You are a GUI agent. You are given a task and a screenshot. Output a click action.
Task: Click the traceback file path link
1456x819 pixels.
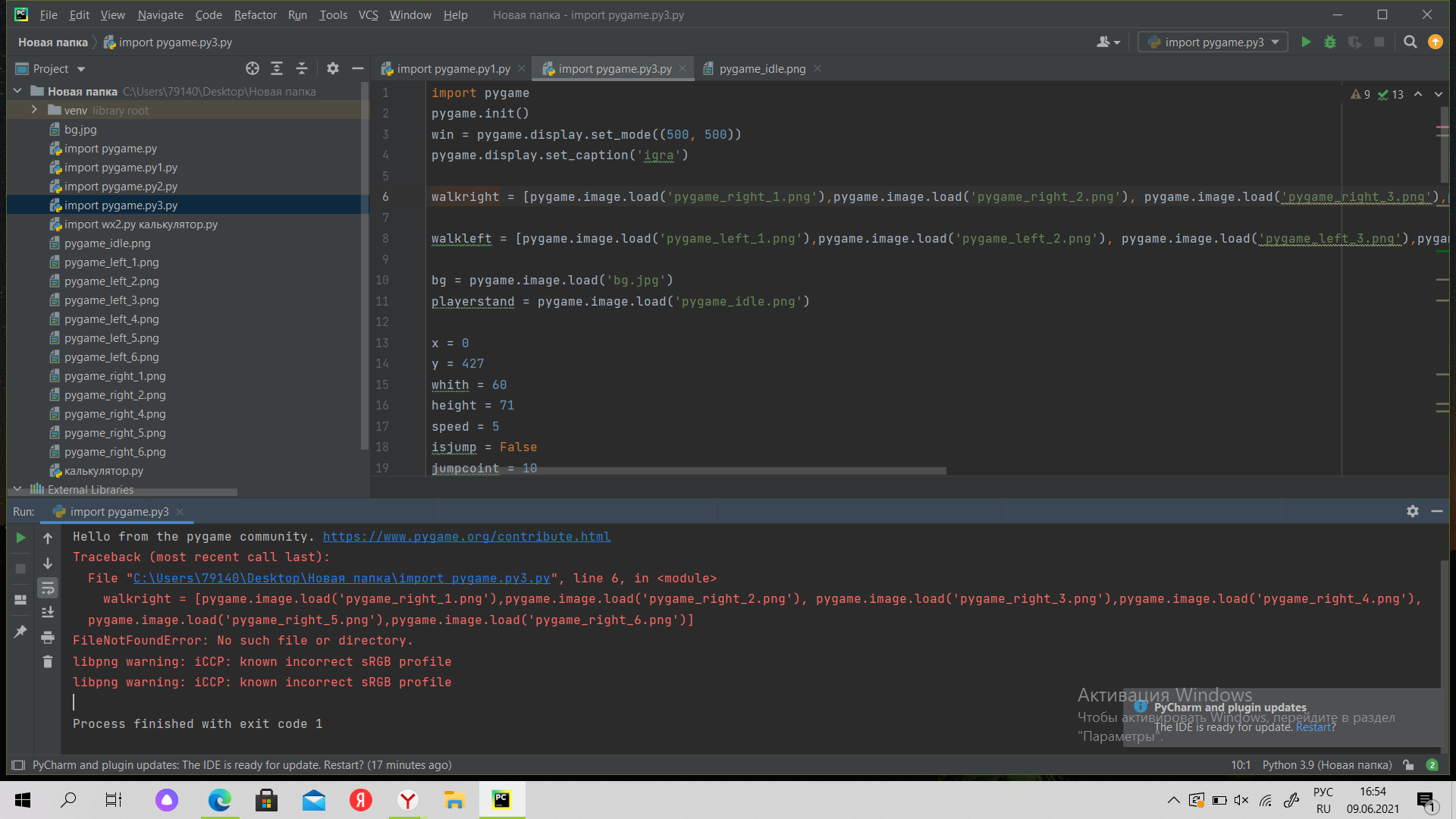(x=341, y=579)
